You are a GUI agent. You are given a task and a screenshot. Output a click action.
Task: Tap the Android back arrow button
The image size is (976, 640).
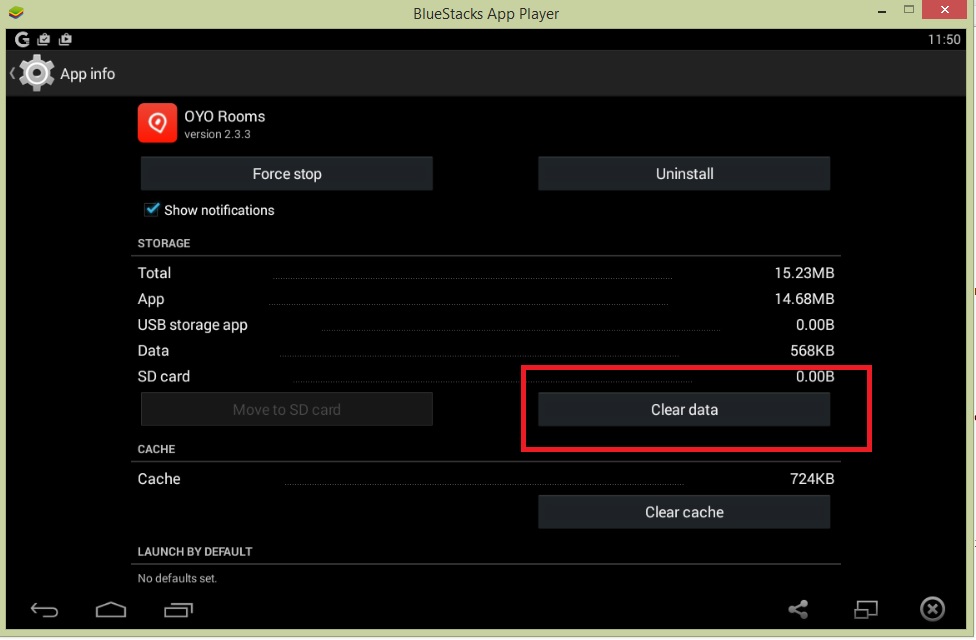click(44, 609)
